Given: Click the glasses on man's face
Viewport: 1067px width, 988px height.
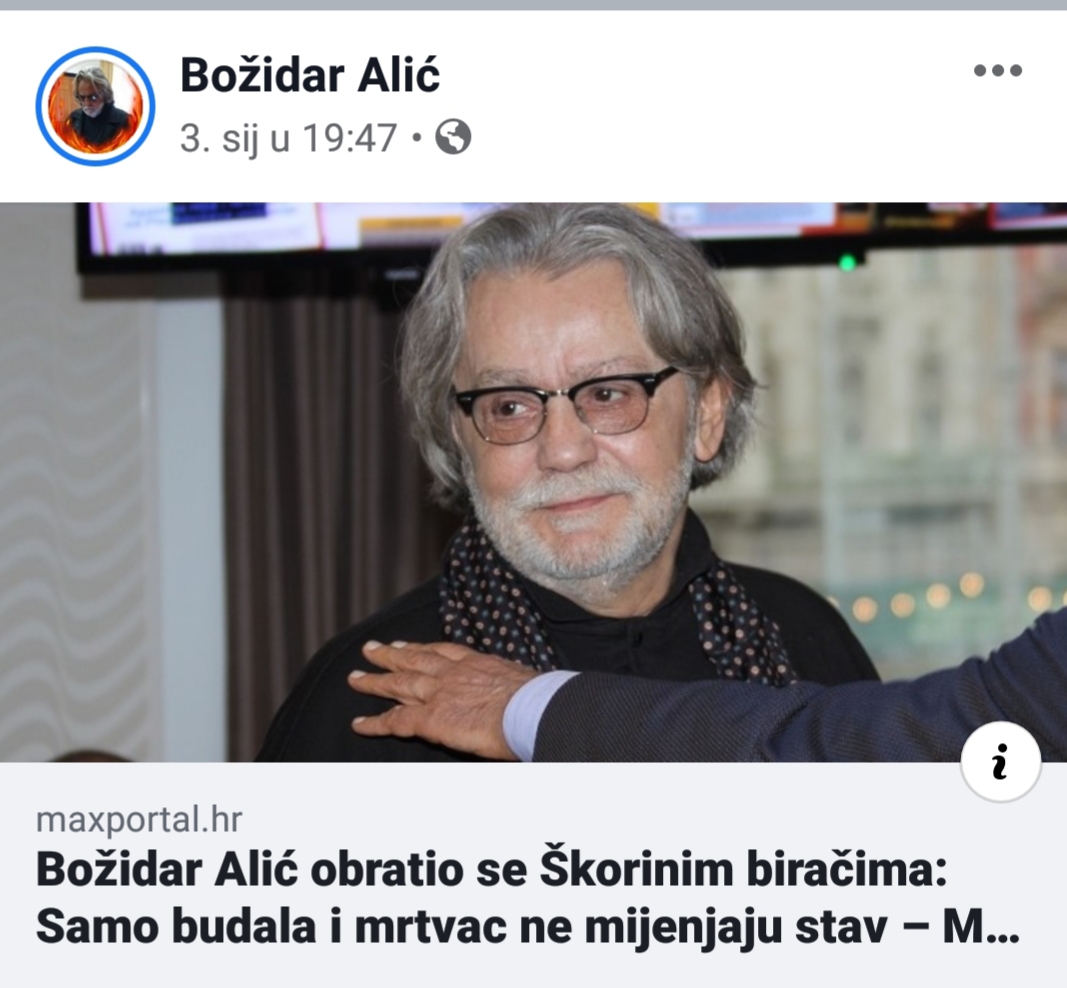Looking at the screenshot, I should [x=566, y=406].
